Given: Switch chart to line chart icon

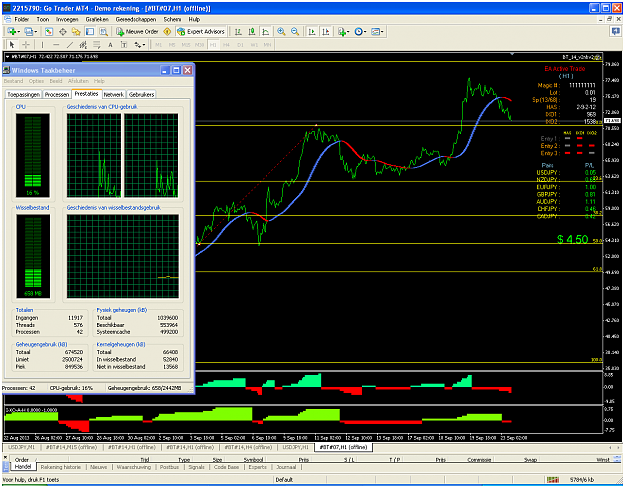Looking at the screenshot, I should click(x=265, y=31).
